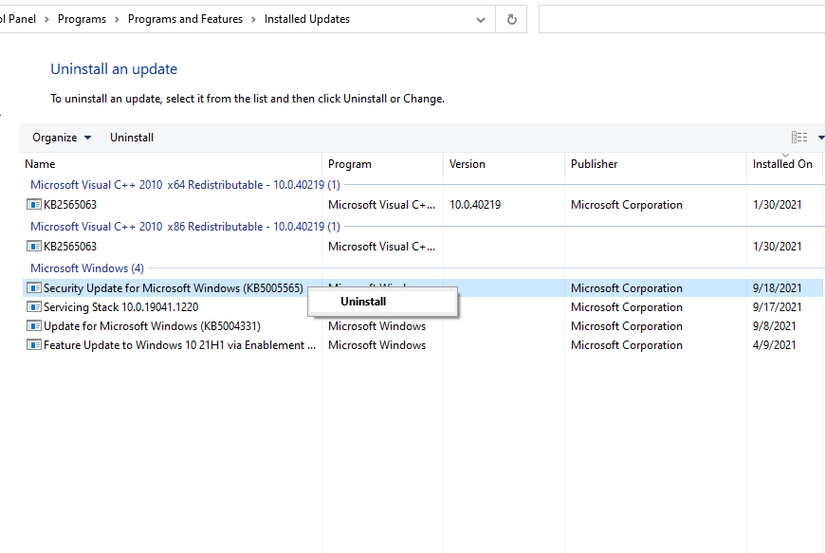The height and width of the screenshot is (553, 825).
Task: Click the version value 10.0.40219
Action: 475,205
